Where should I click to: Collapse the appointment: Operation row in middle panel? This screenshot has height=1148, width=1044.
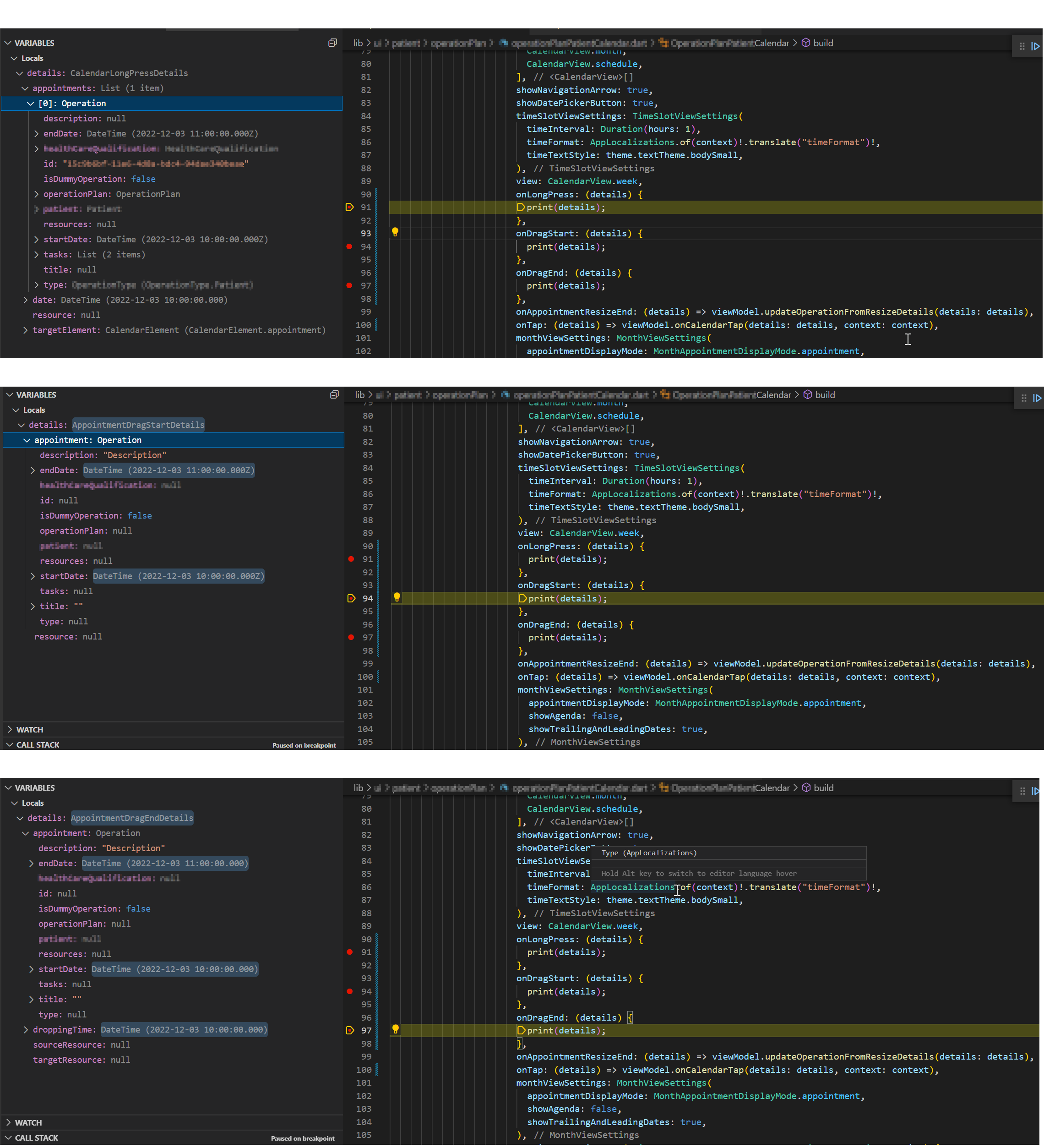point(27,440)
